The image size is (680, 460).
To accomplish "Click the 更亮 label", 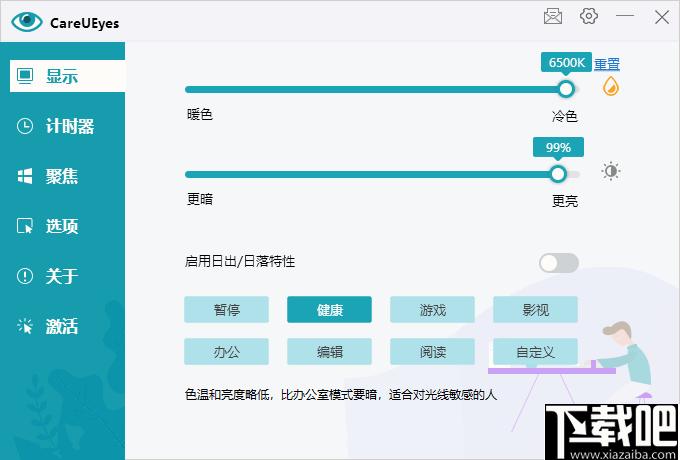I will tap(565, 201).
